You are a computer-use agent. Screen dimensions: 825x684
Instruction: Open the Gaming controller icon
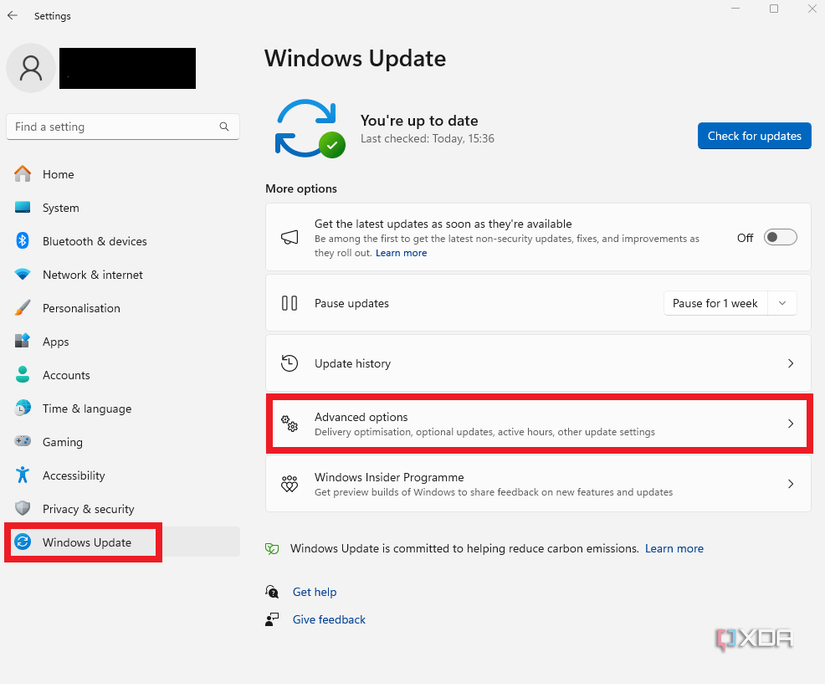22,441
